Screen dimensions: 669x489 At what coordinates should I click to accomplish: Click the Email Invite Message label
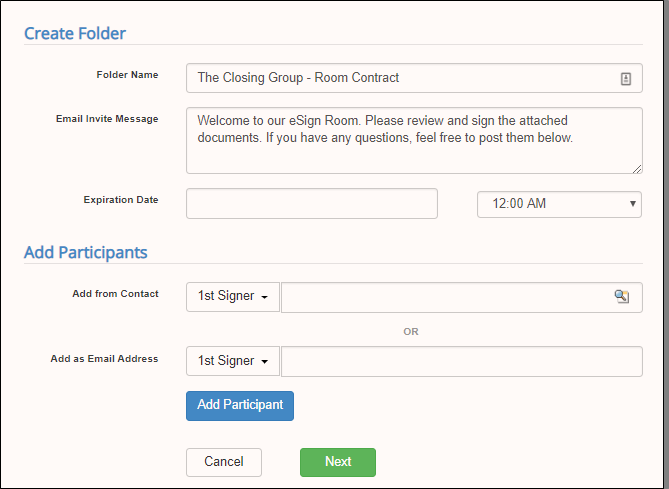(107, 119)
